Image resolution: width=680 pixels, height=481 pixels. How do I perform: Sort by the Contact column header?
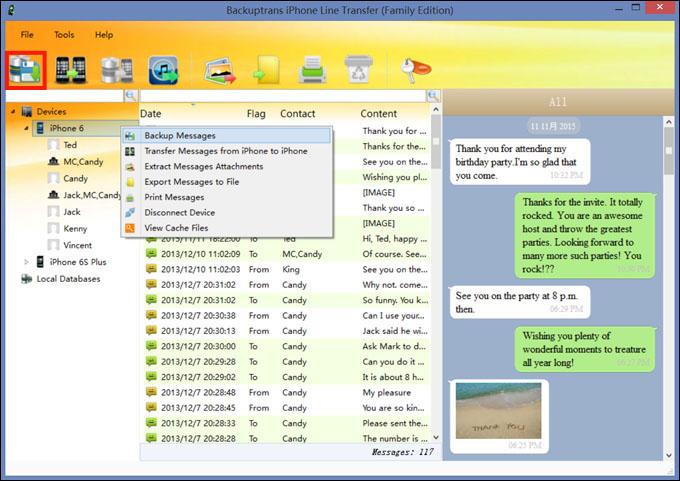coord(298,114)
